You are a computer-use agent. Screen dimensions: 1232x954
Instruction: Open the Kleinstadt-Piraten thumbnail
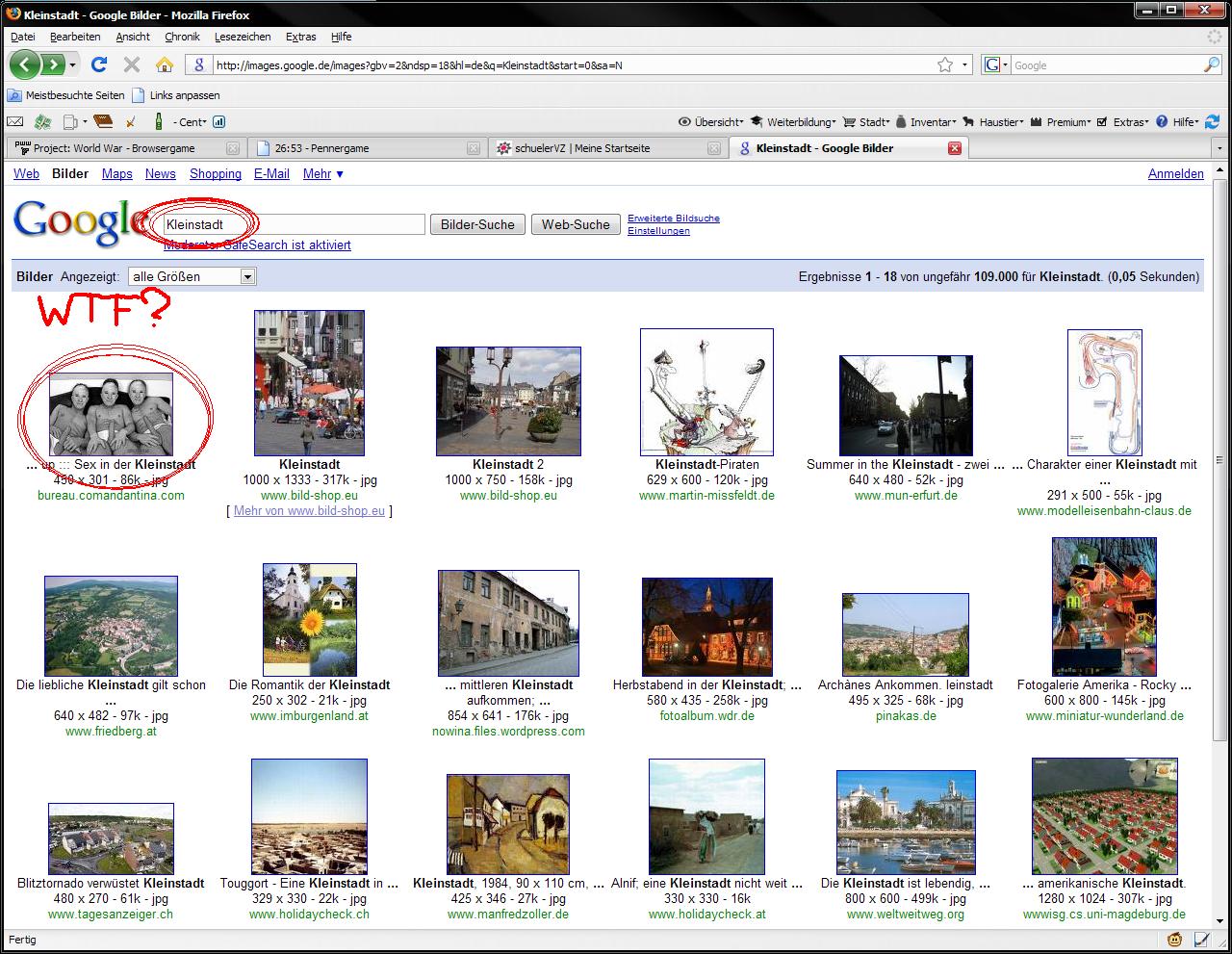706,393
